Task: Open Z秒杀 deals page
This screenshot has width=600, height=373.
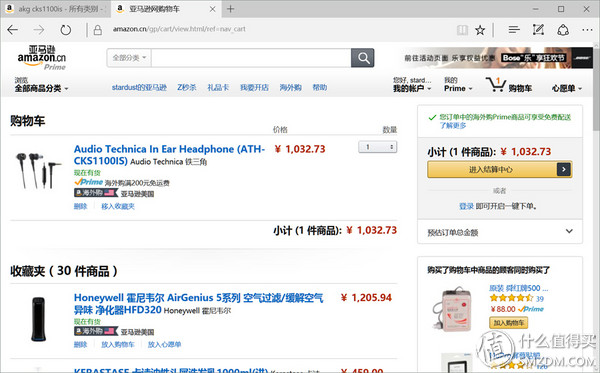Action: pyautogui.click(x=186, y=88)
